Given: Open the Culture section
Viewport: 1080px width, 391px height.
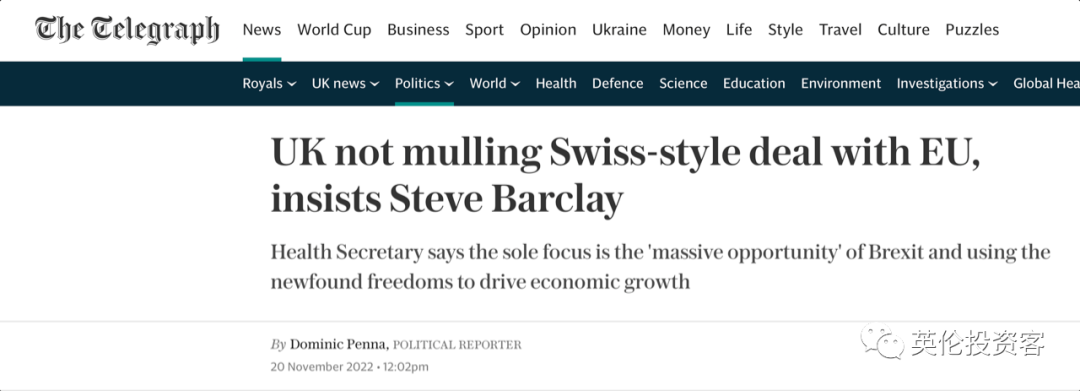Looking at the screenshot, I should (x=903, y=30).
